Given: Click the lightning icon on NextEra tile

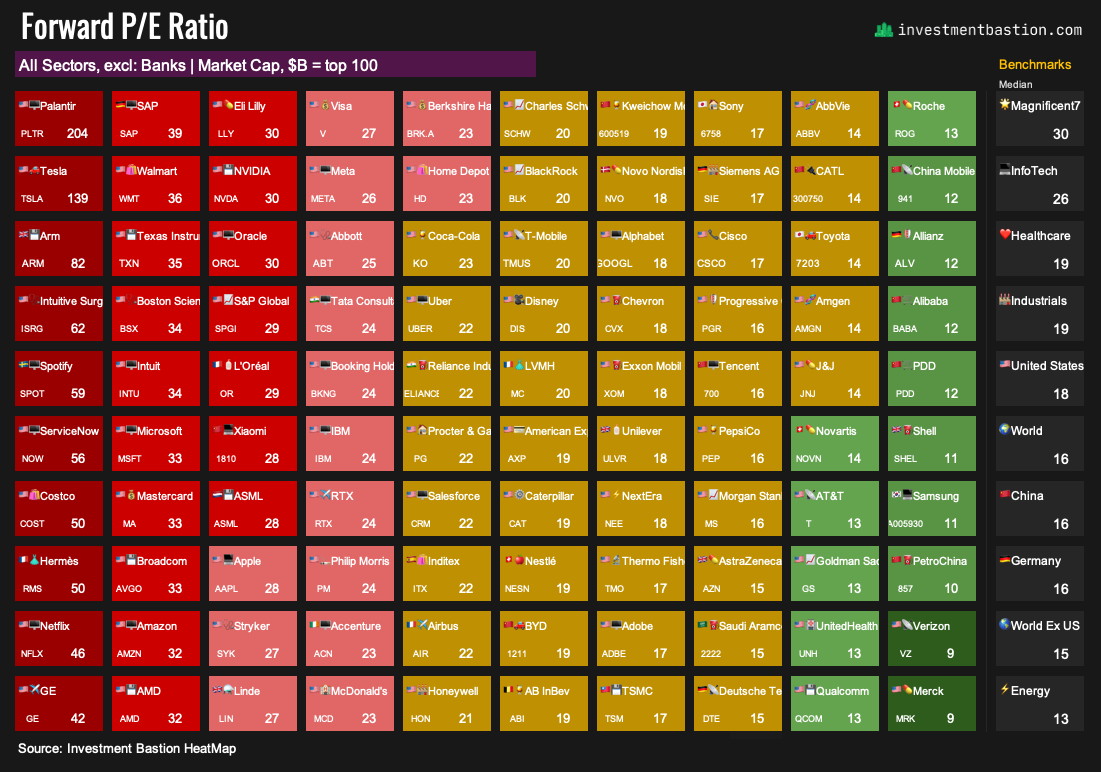Looking at the screenshot, I should point(616,495).
